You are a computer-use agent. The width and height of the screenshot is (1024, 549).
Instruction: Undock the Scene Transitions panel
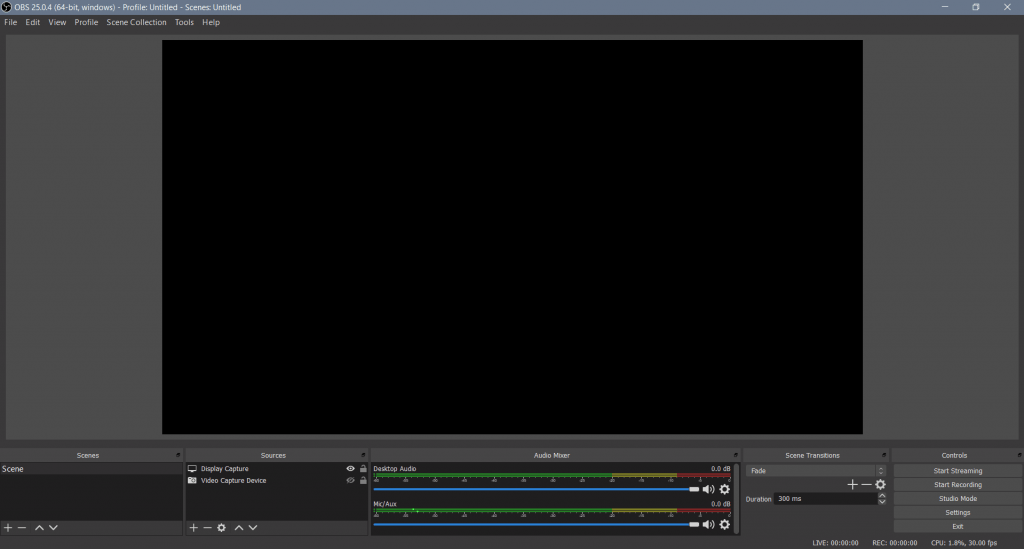pos(884,455)
